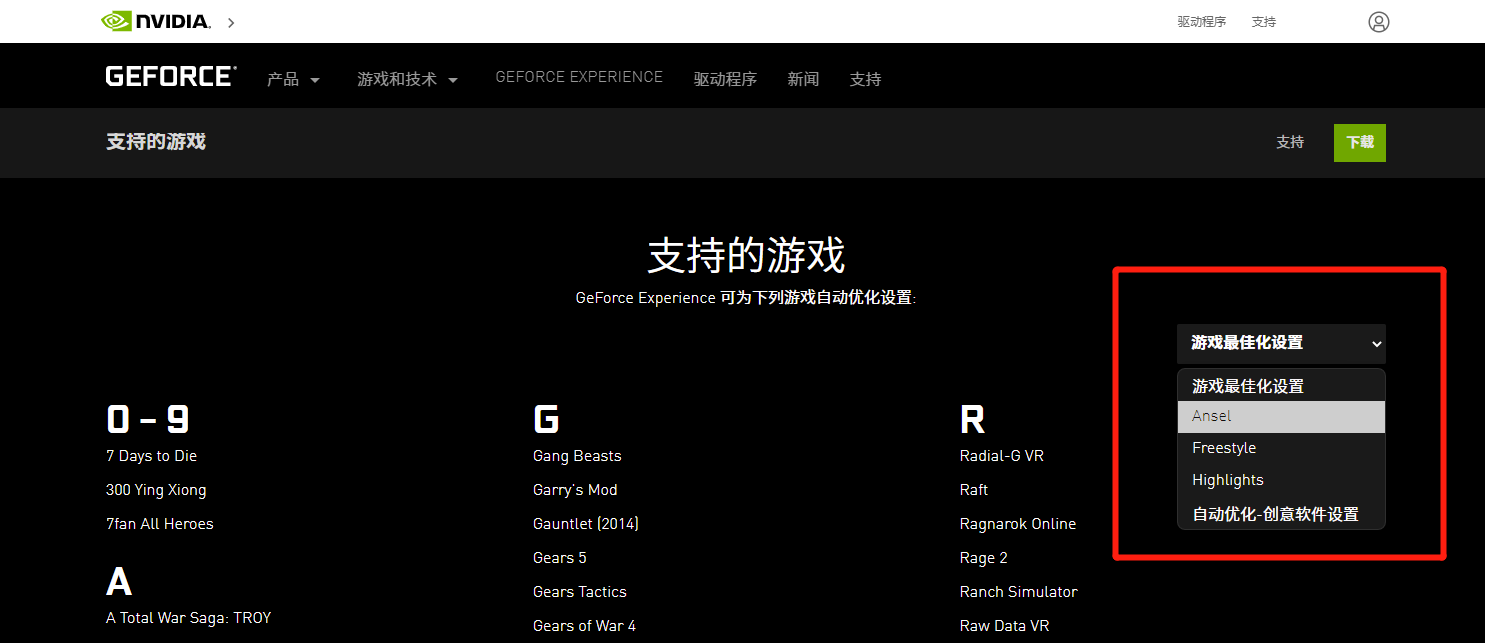Screen dimensions: 1485x643
Task: Click Raft game entry
Action: [x=974, y=490]
